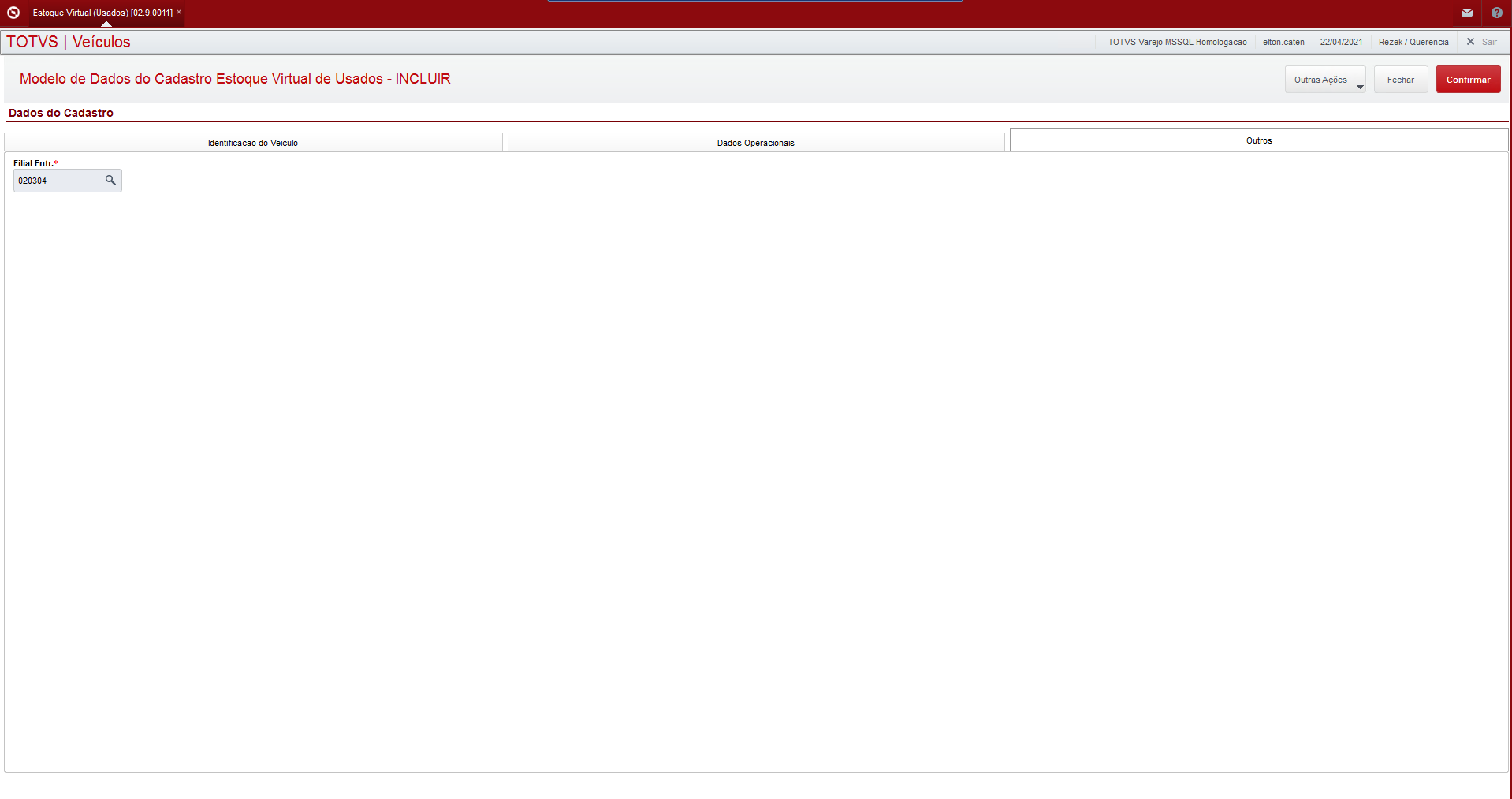Click the TOTVS | Veículos module title
This screenshot has width=1512, height=799.
(69, 42)
